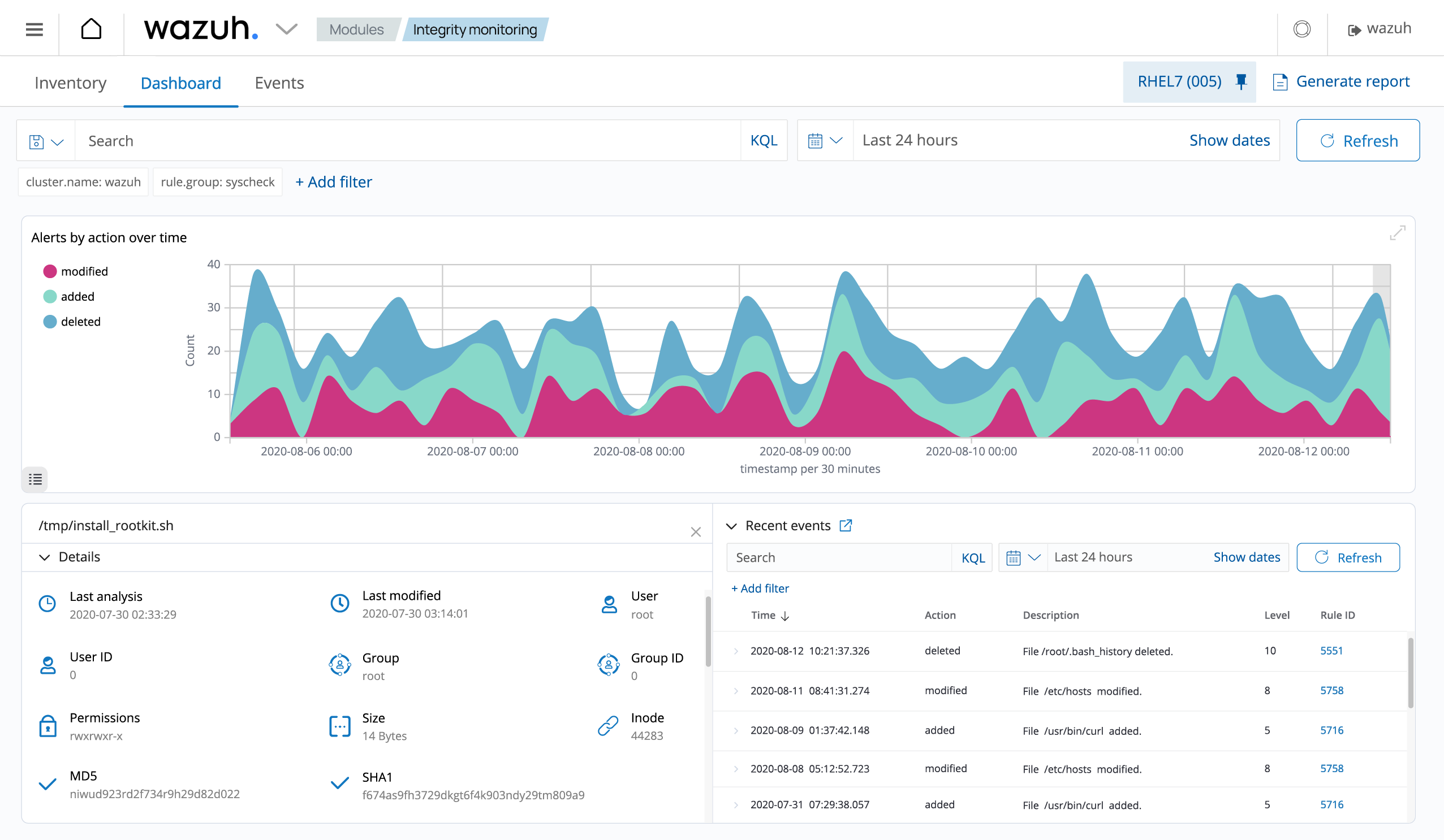
Task: Click the Integrity monitoring module icon
Action: 475,28
